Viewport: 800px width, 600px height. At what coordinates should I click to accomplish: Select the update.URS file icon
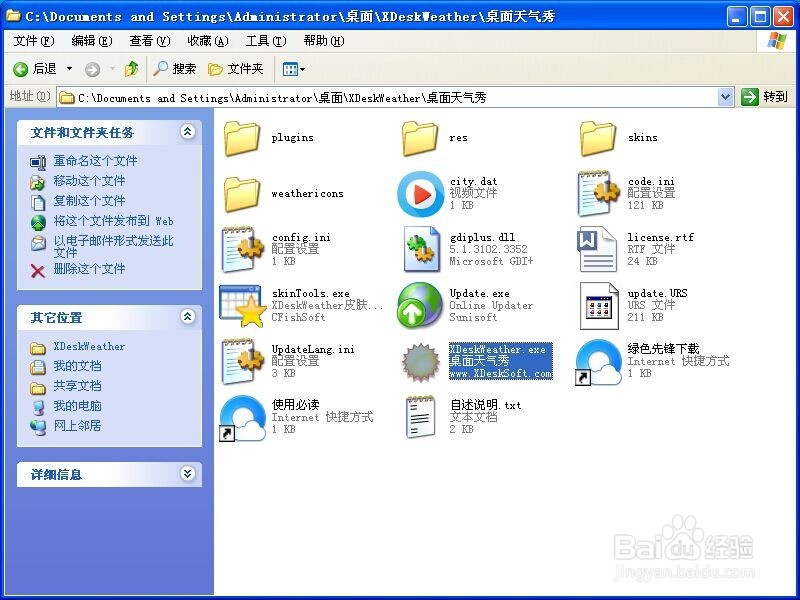click(x=598, y=306)
